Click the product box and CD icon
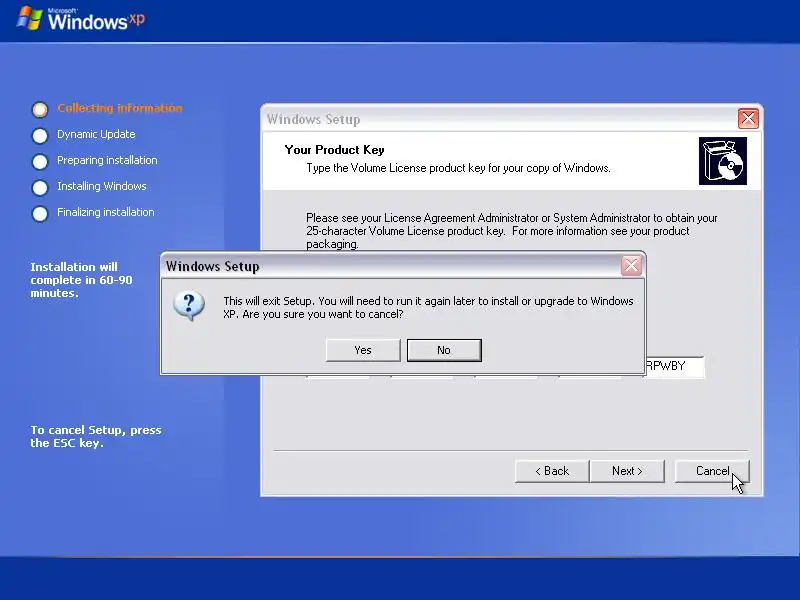The image size is (800, 600). click(x=722, y=161)
